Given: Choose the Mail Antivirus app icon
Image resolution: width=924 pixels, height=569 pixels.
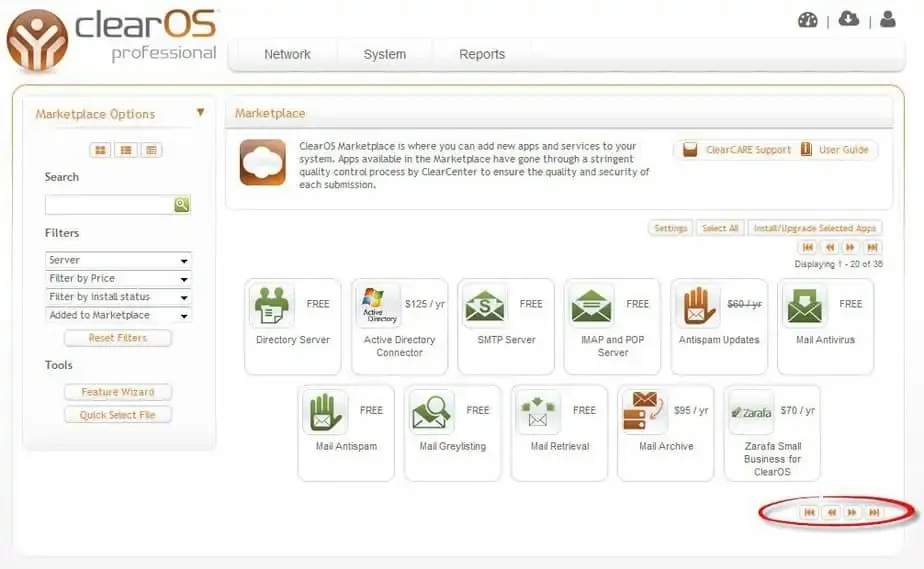Looking at the screenshot, I should (805, 306).
